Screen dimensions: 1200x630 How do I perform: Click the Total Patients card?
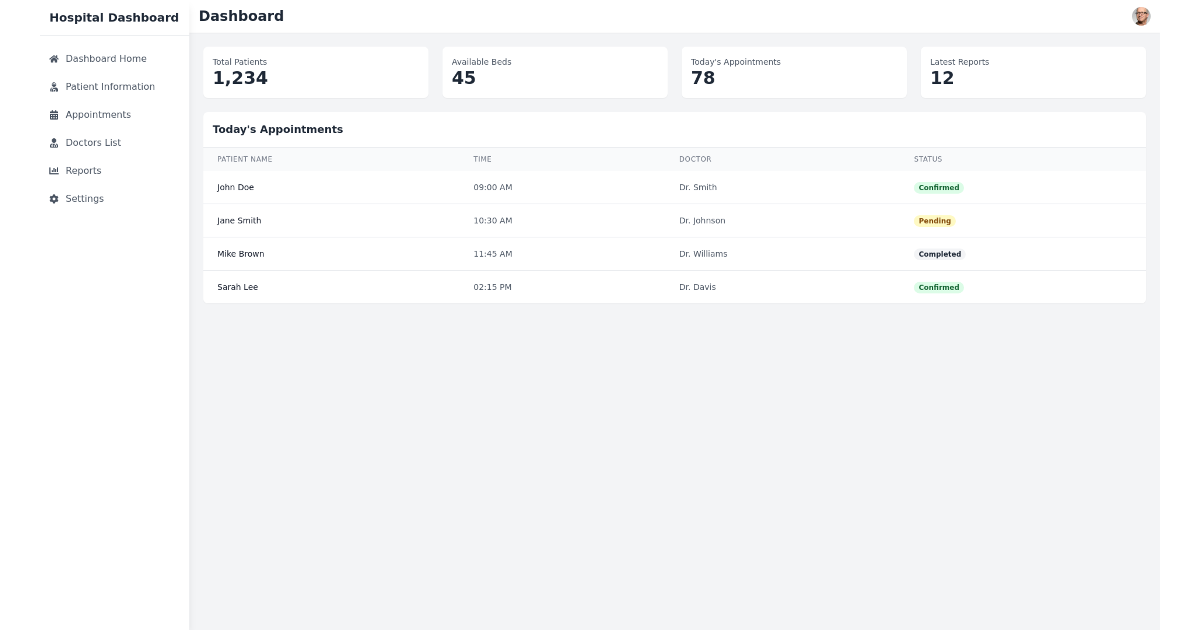coord(316,72)
